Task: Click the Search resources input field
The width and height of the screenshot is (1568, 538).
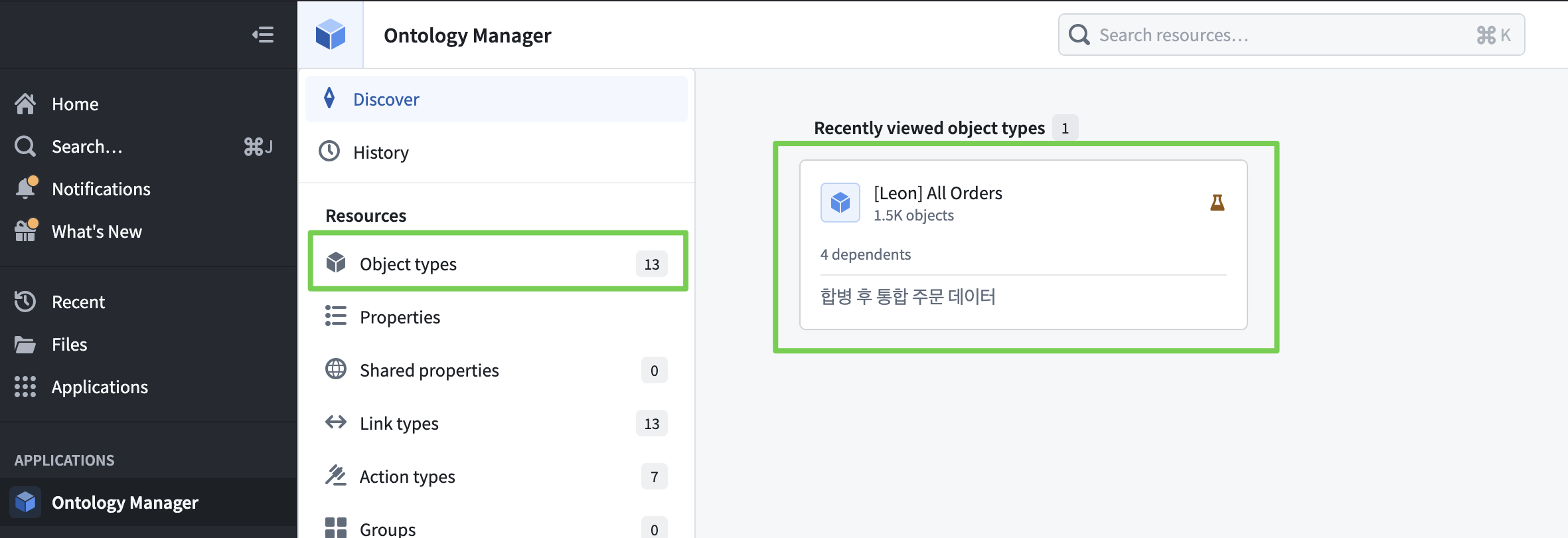Action: (1281, 35)
